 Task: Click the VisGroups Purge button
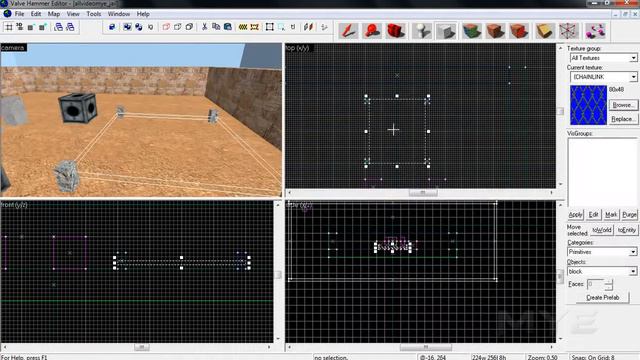coord(629,215)
